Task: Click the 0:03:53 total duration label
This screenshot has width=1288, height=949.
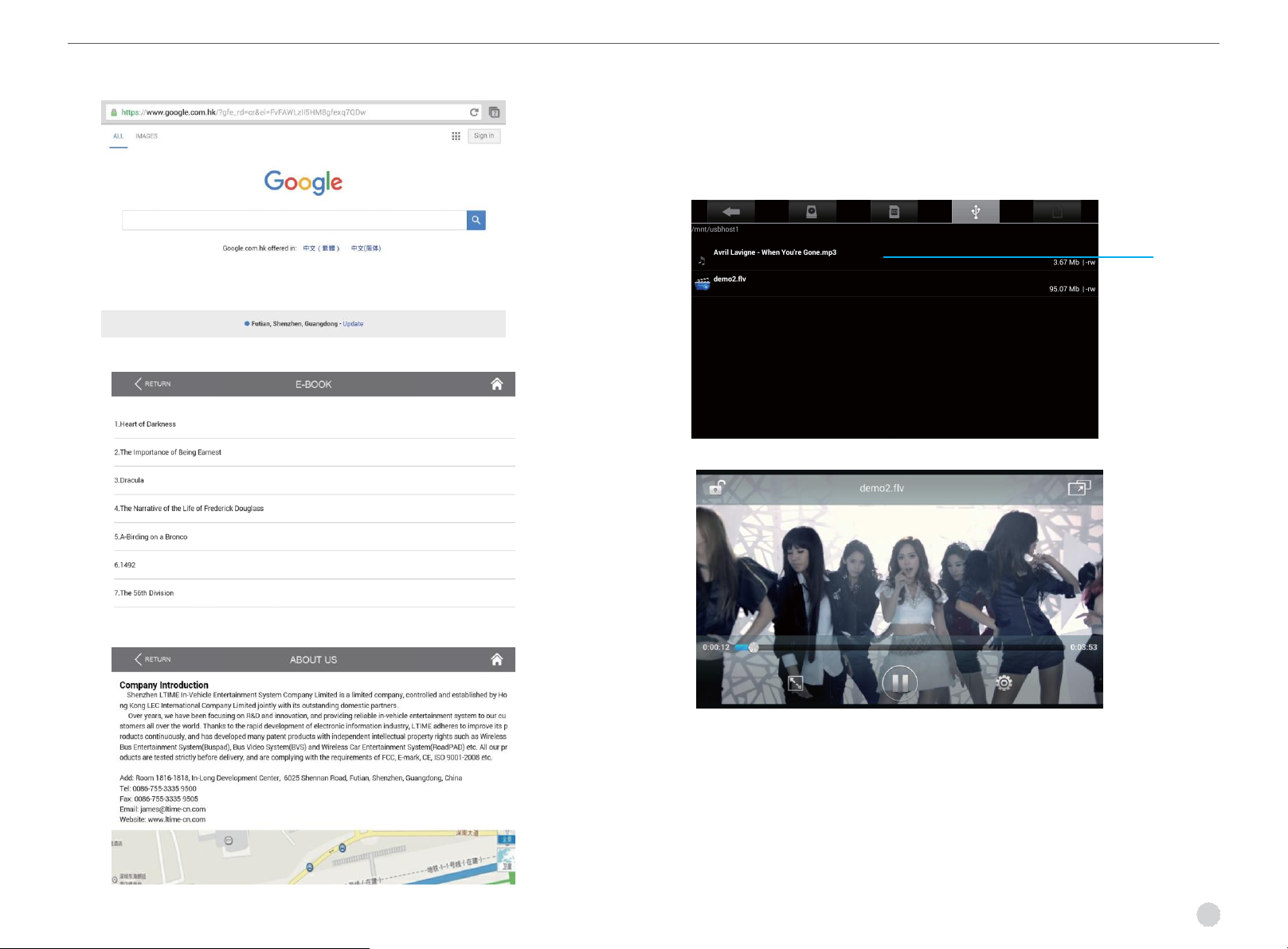Action: 1083,647
